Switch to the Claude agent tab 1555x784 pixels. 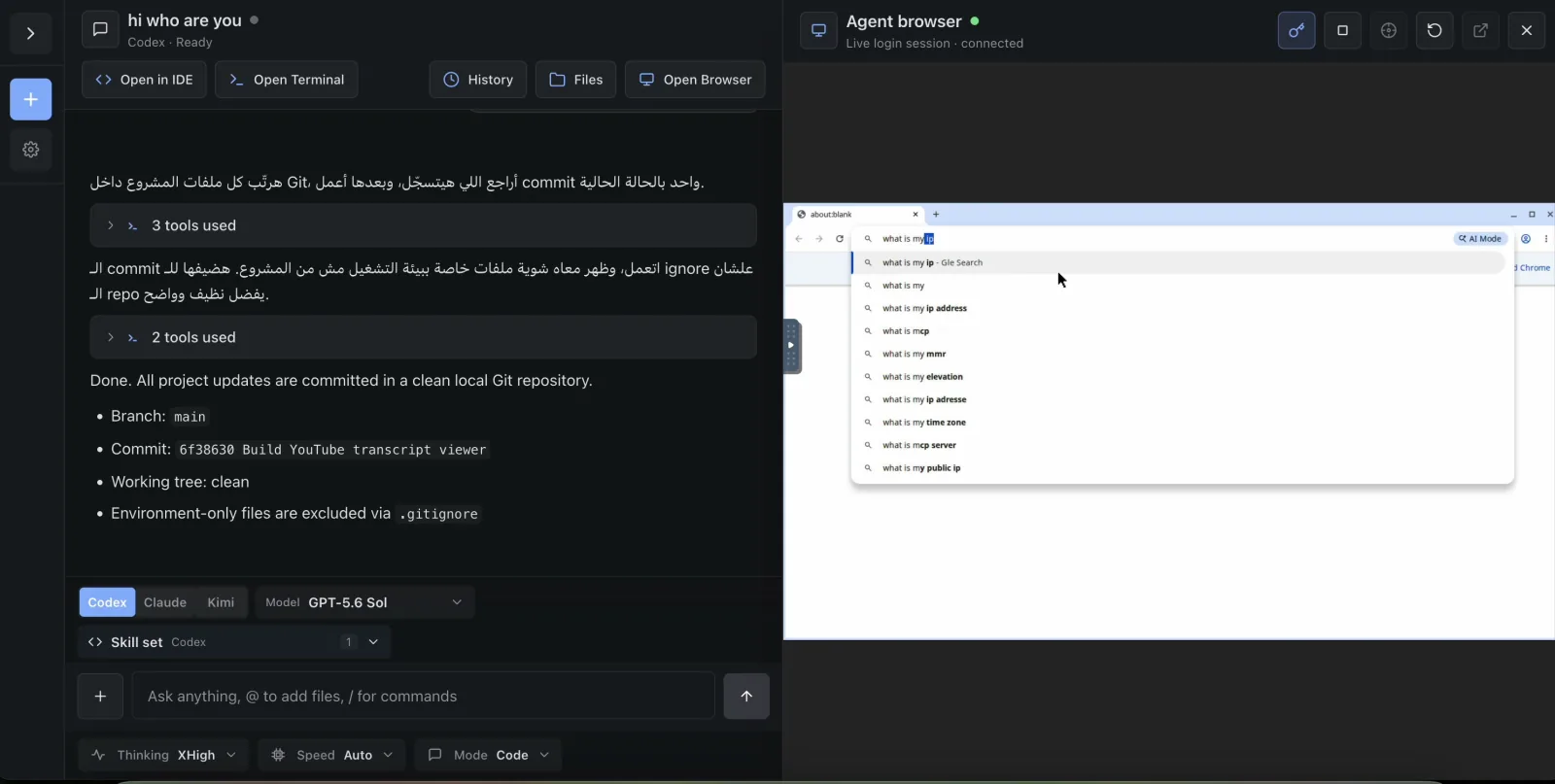click(165, 602)
